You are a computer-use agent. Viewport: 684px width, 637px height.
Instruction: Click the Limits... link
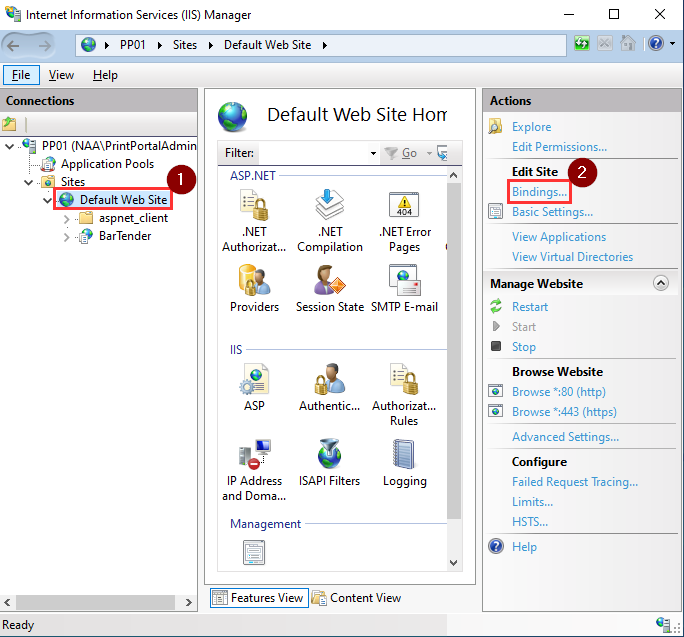532,502
